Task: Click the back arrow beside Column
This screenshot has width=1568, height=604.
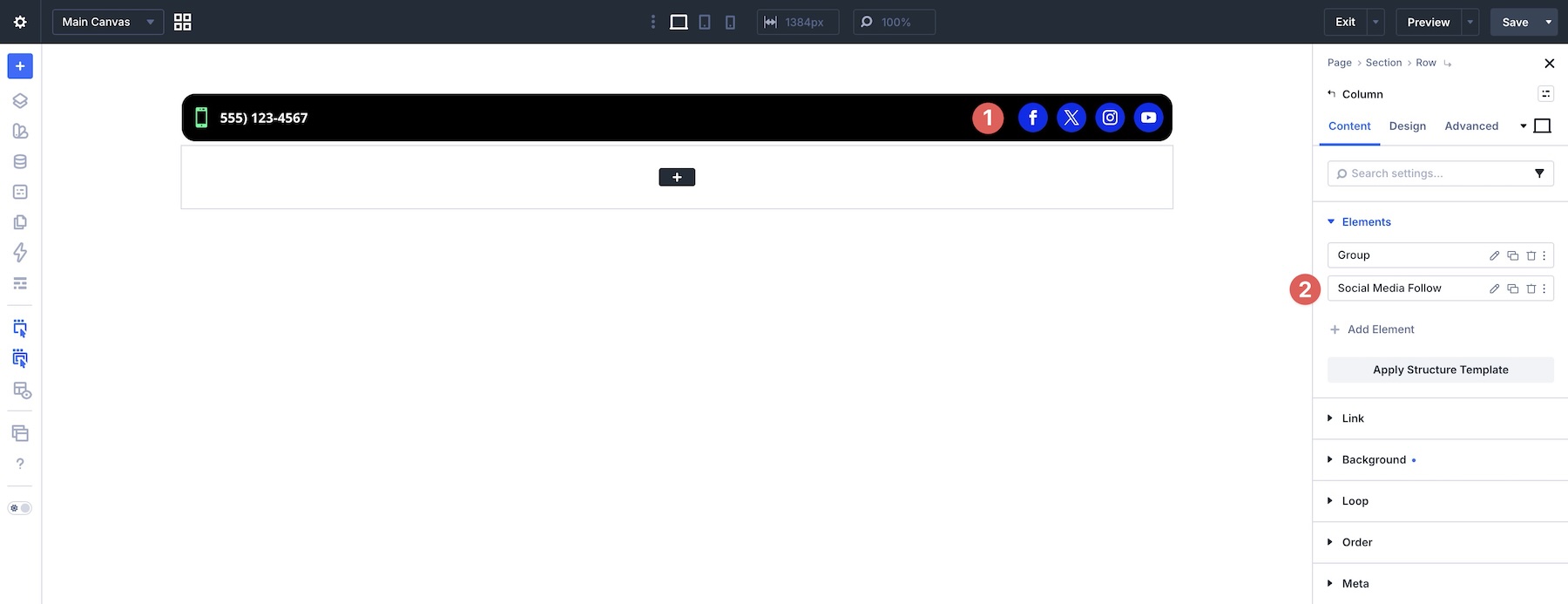Action: (x=1331, y=94)
